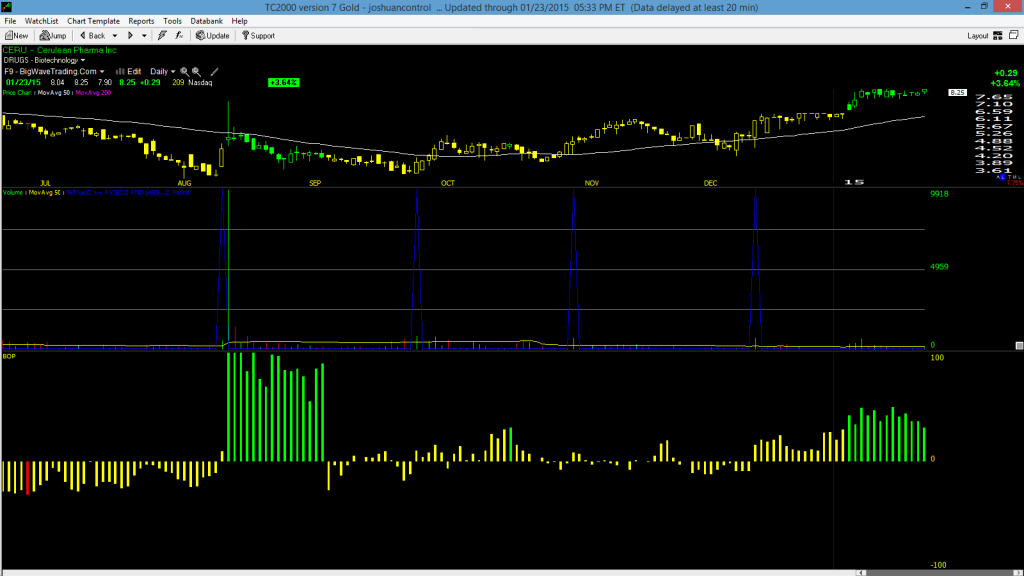Click the scroll left arrow of chart scrollbar

click(861, 573)
